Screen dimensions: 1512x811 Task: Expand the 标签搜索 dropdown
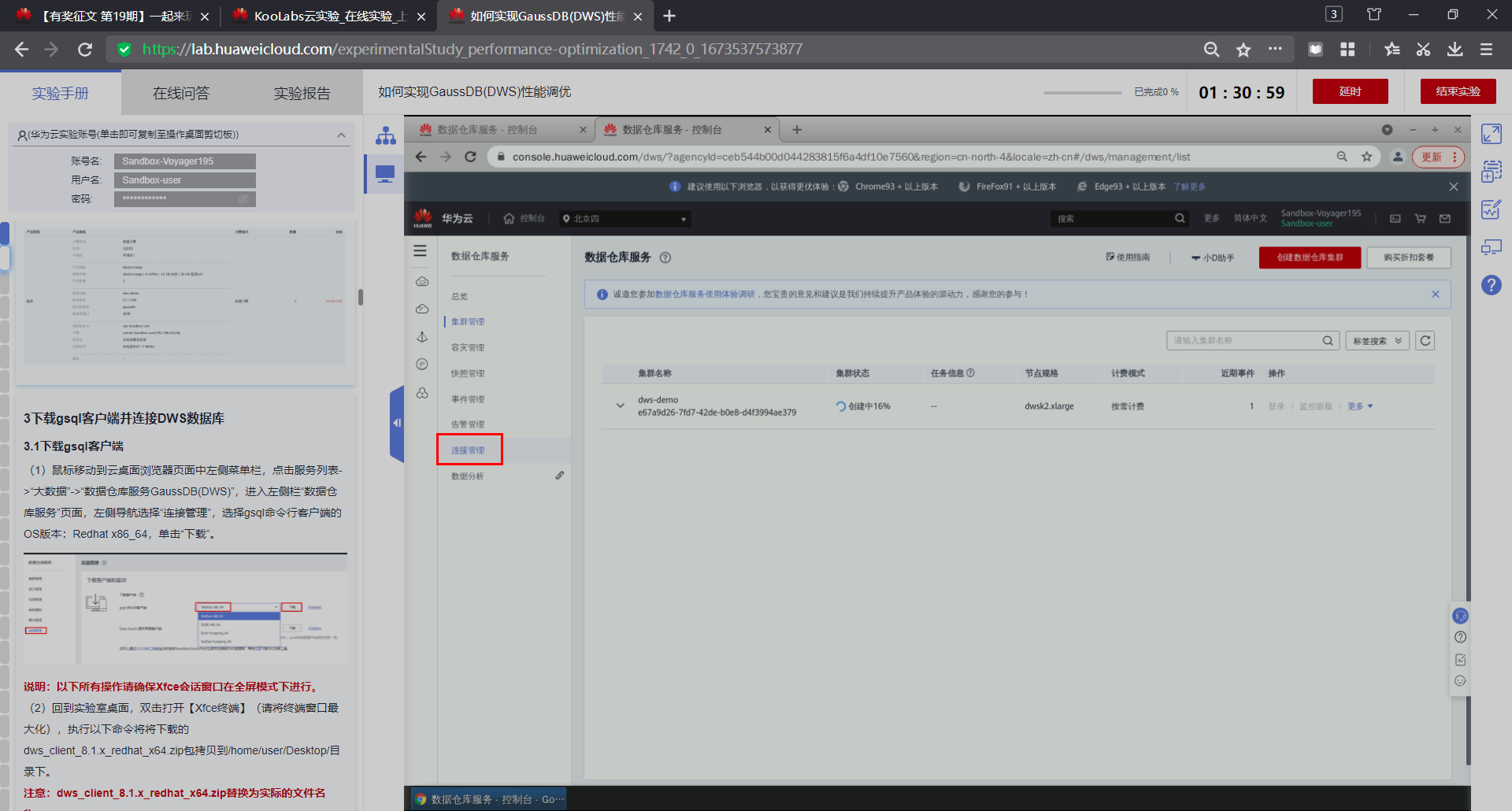pyautogui.click(x=1377, y=341)
